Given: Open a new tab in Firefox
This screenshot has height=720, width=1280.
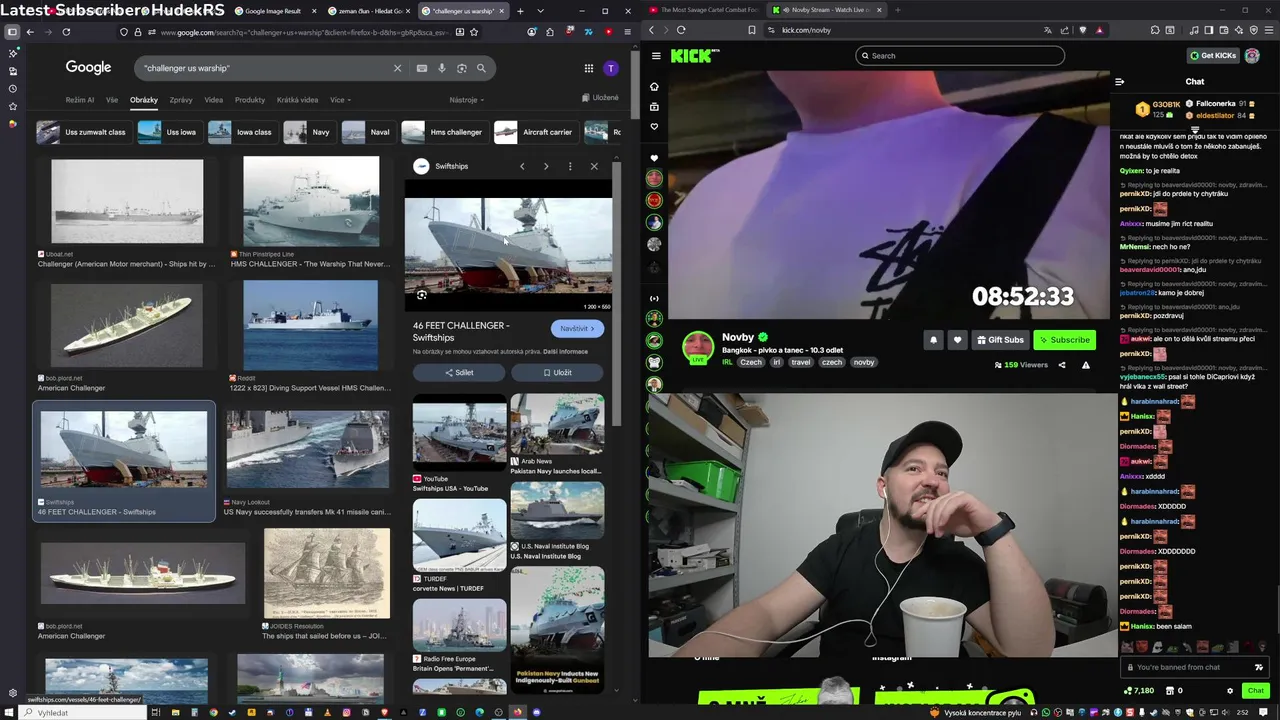Looking at the screenshot, I should point(520,11).
